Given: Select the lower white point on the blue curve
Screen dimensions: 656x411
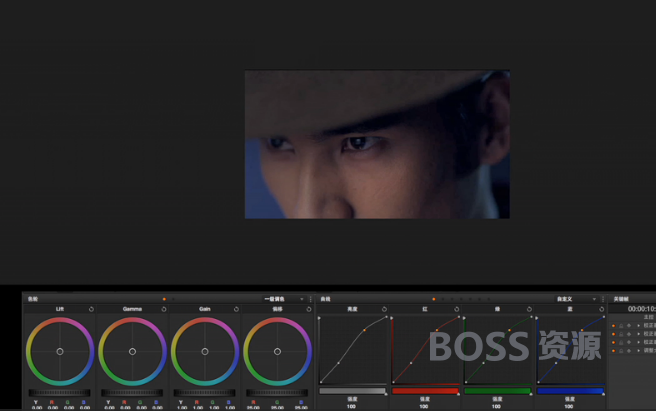Looking at the screenshot, I should pyautogui.click(x=556, y=363).
